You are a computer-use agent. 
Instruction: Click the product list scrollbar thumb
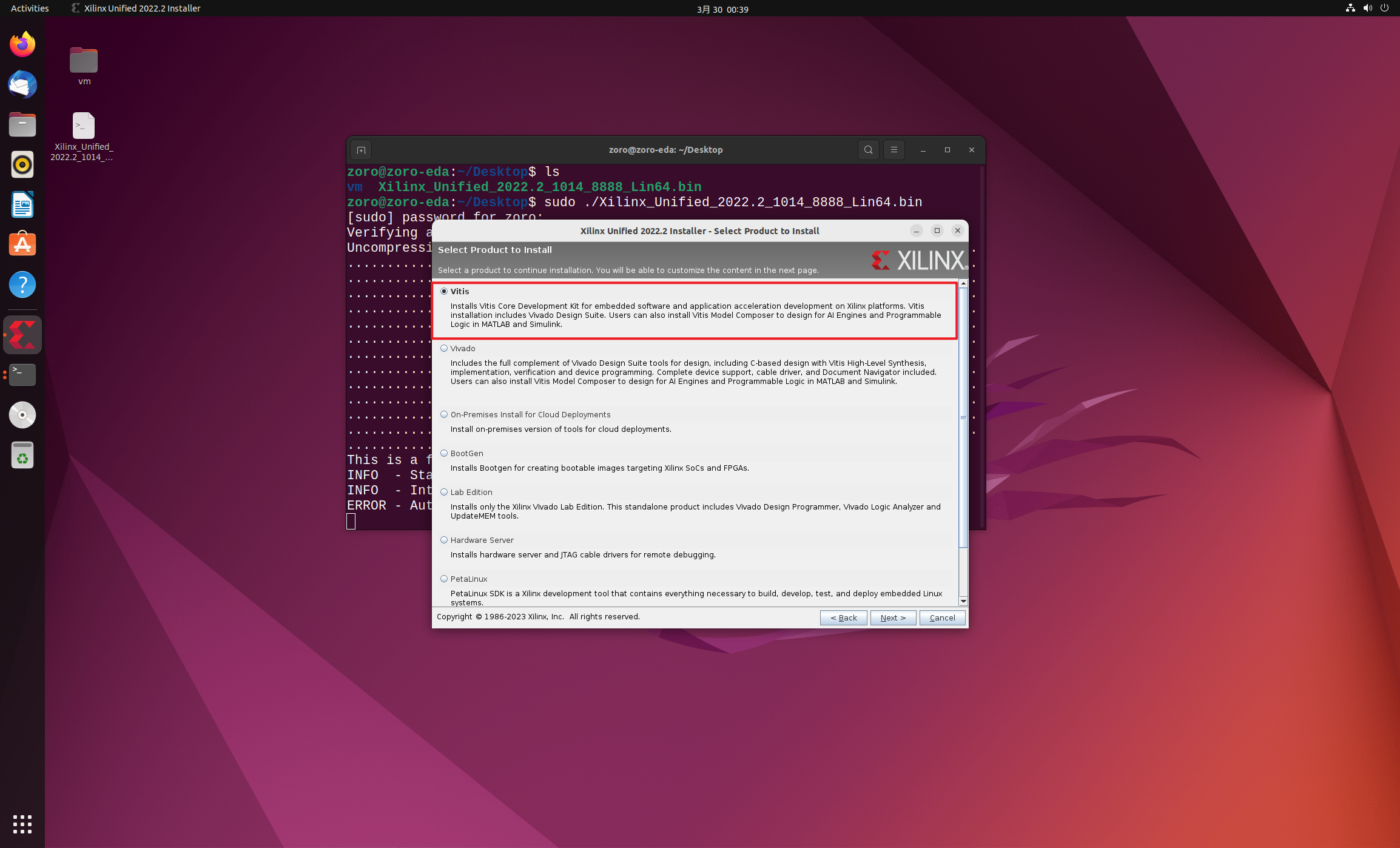point(963,417)
